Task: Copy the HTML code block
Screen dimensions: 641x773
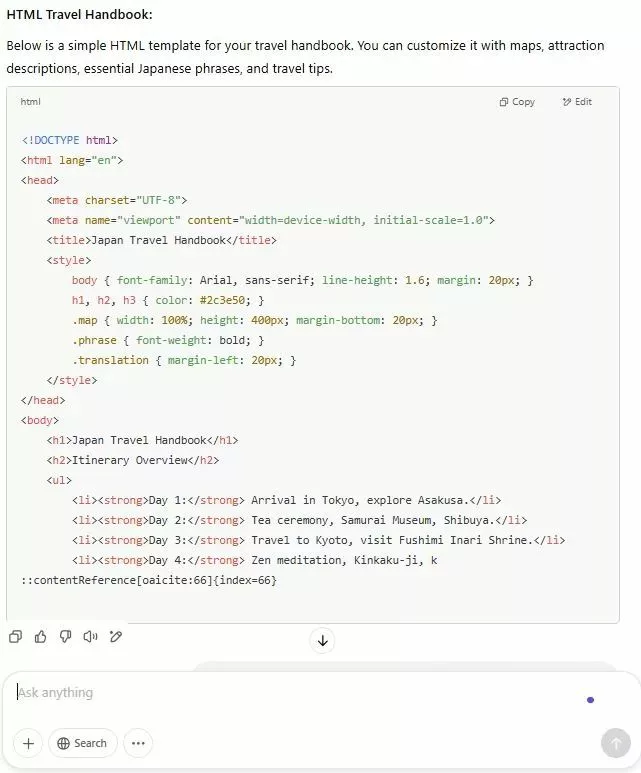Action: pyautogui.click(x=517, y=102)
